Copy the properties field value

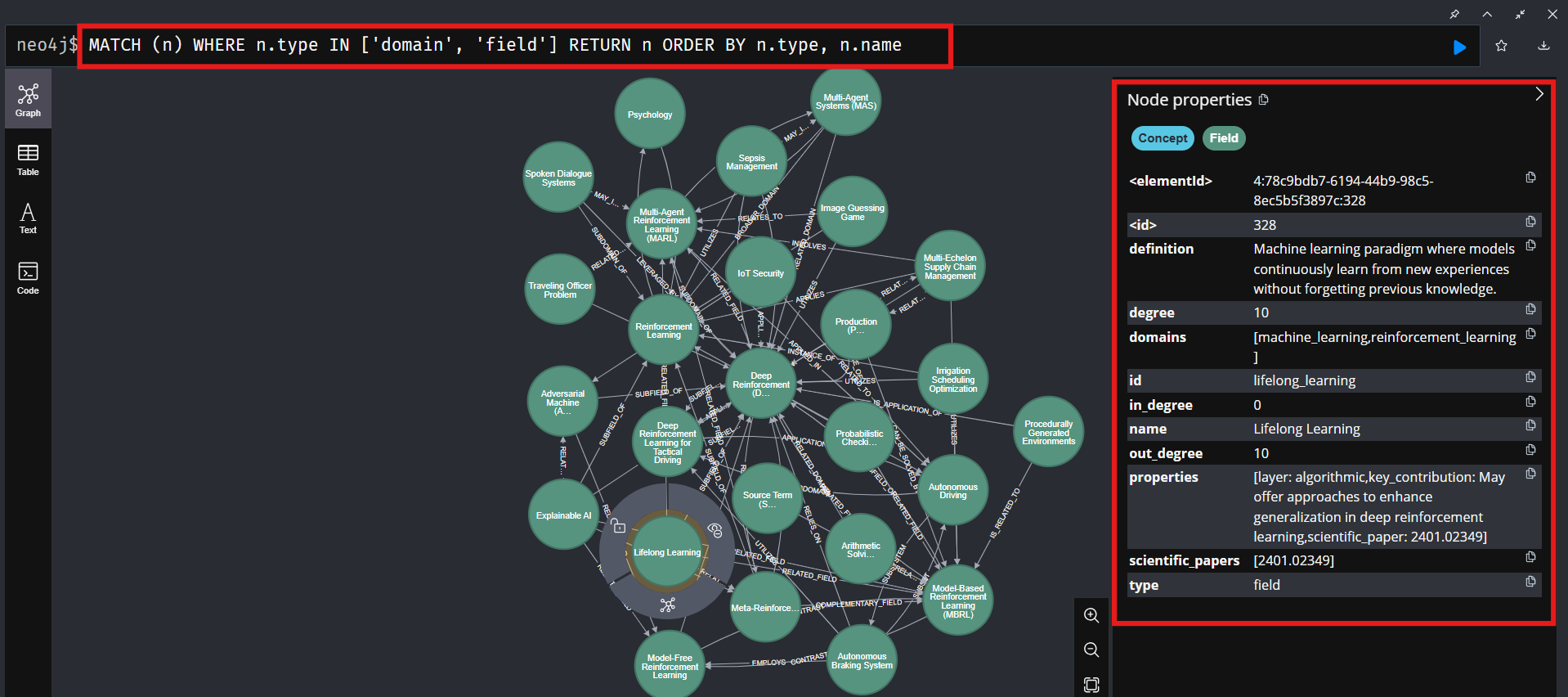(1530, 474)
